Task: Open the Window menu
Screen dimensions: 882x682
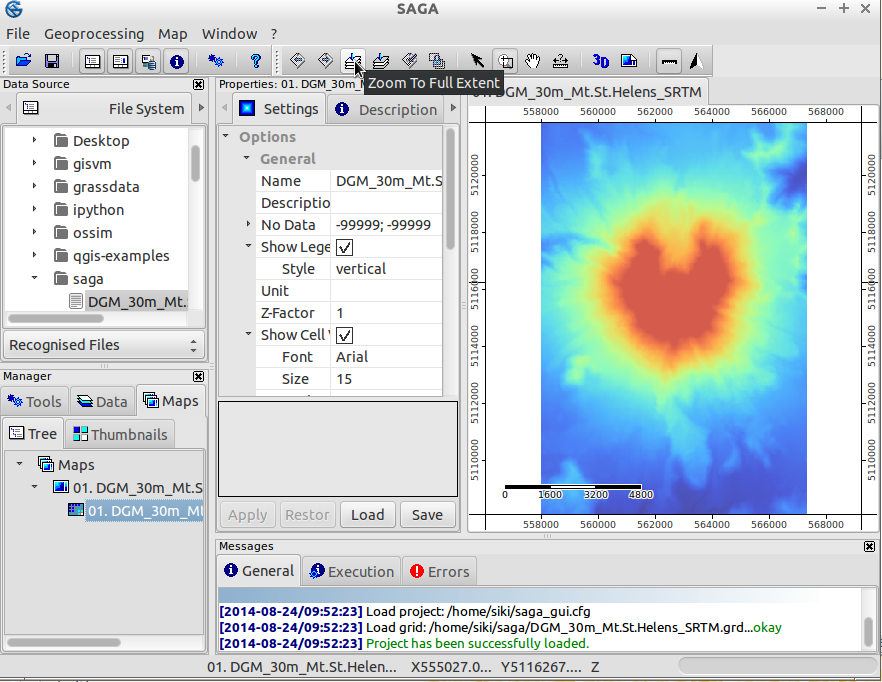Action: [230, 34]
